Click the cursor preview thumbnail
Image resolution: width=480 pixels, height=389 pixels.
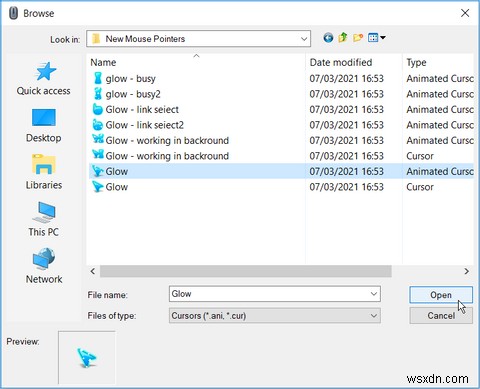pyautogui.click(x=87, y=357)
